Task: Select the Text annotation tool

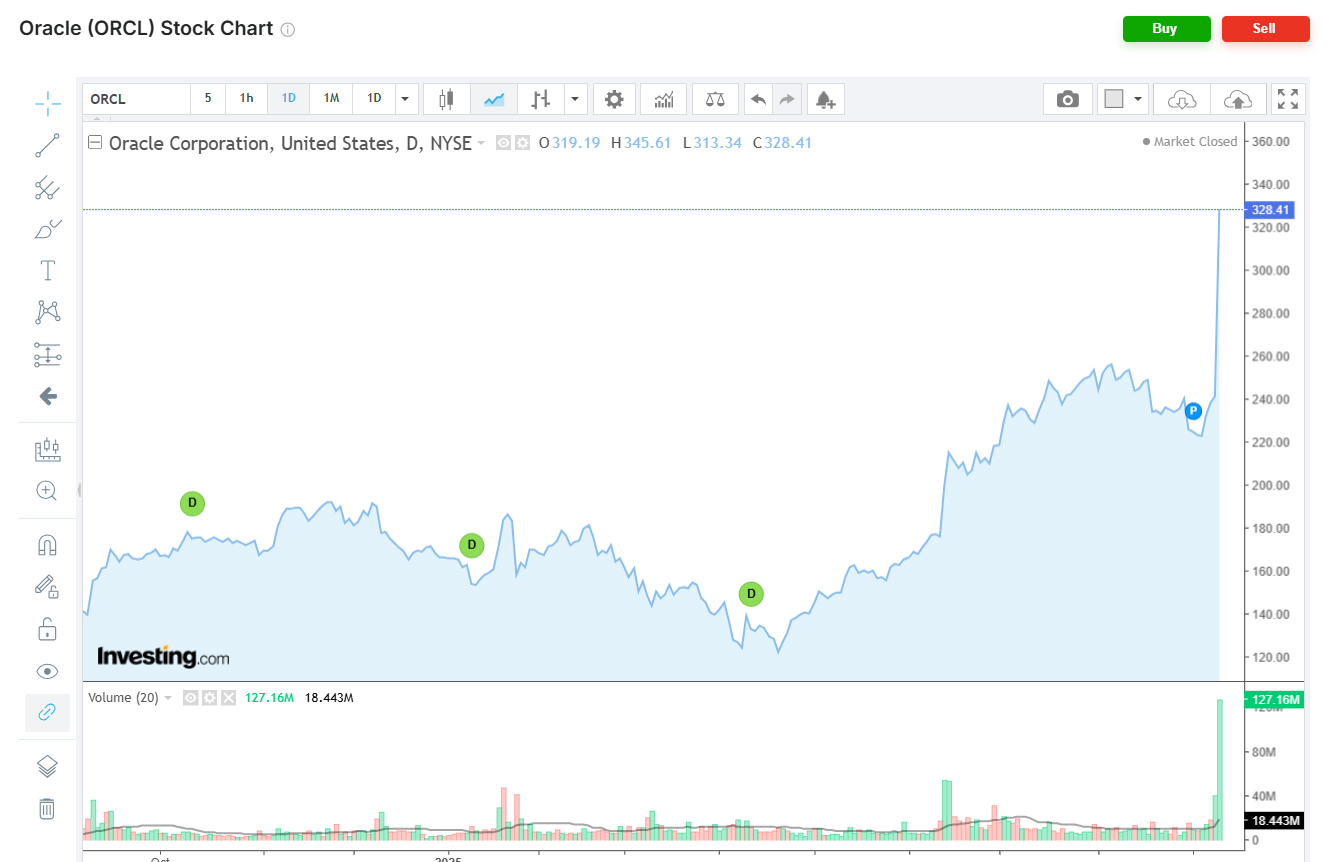Action: coord(47,270)
